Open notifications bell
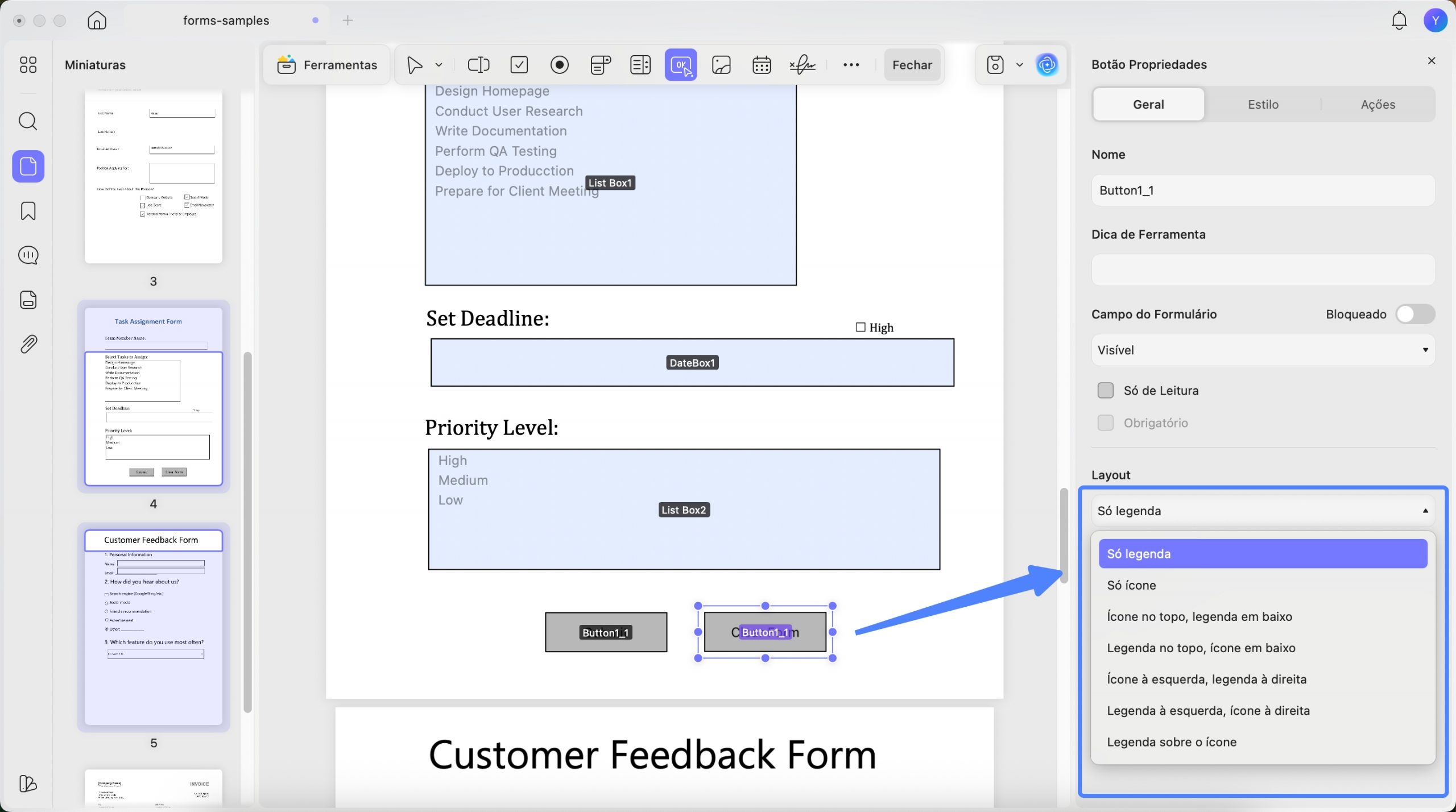Image resolution: width=1456 pixels, height=812 pixels. 1399,20
